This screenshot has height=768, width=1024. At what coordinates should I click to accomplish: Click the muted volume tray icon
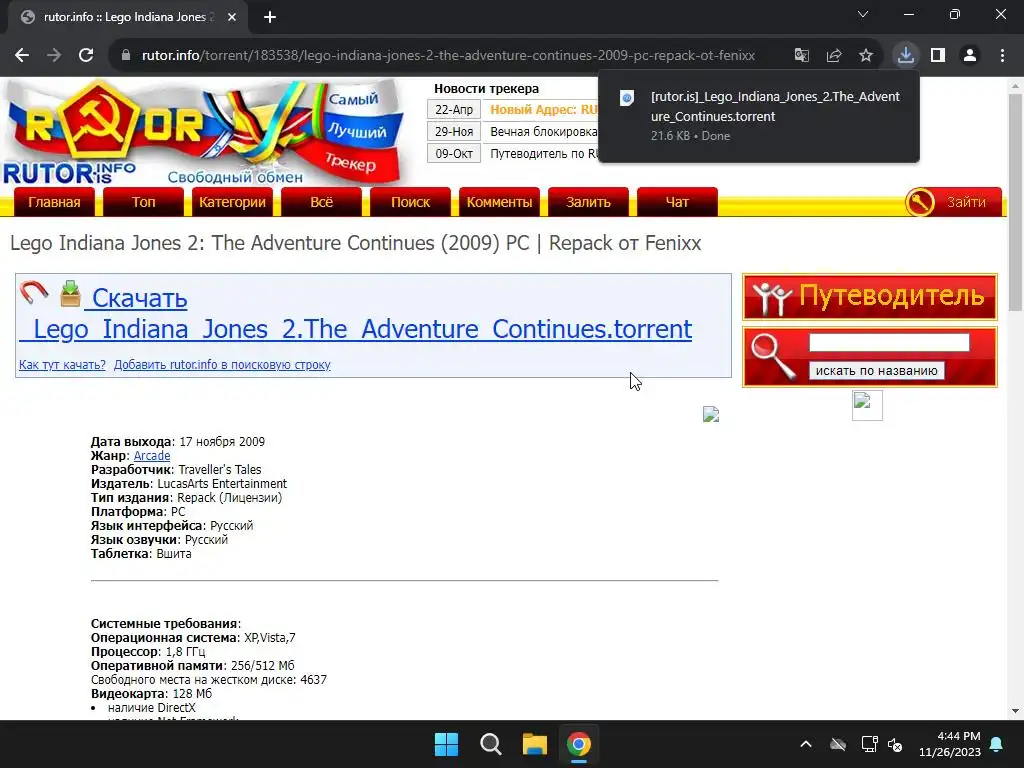895,744
